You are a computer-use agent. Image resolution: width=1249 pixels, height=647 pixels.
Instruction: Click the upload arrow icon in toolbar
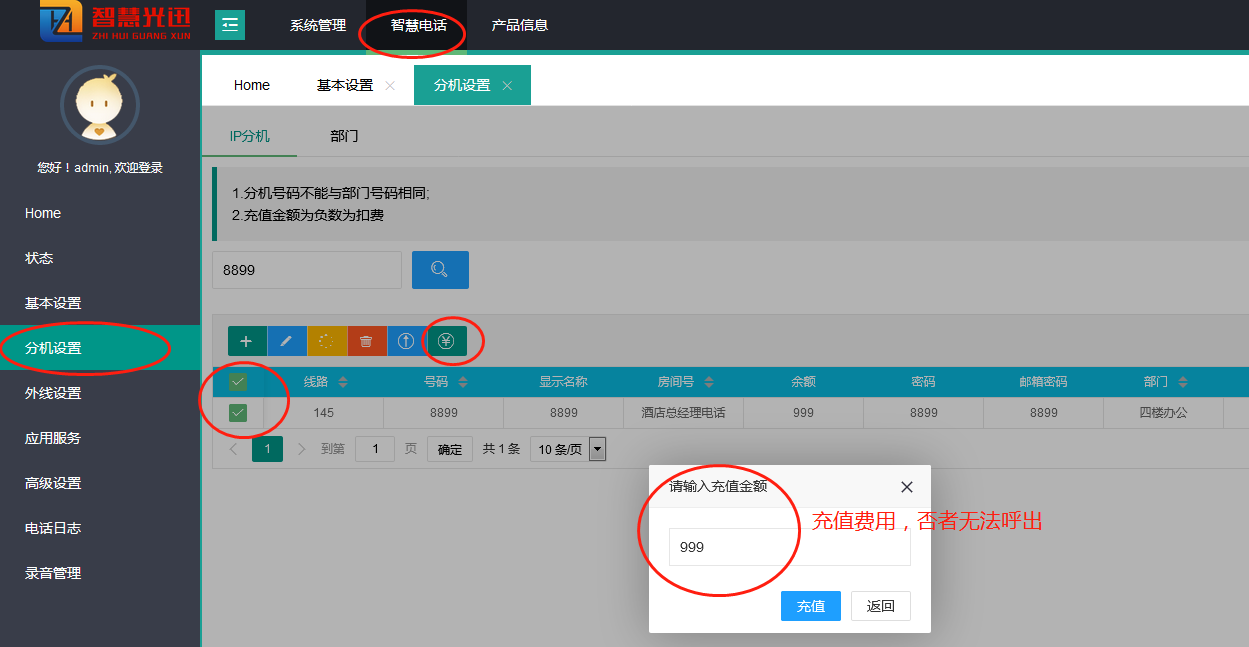(x=406, y=341)
